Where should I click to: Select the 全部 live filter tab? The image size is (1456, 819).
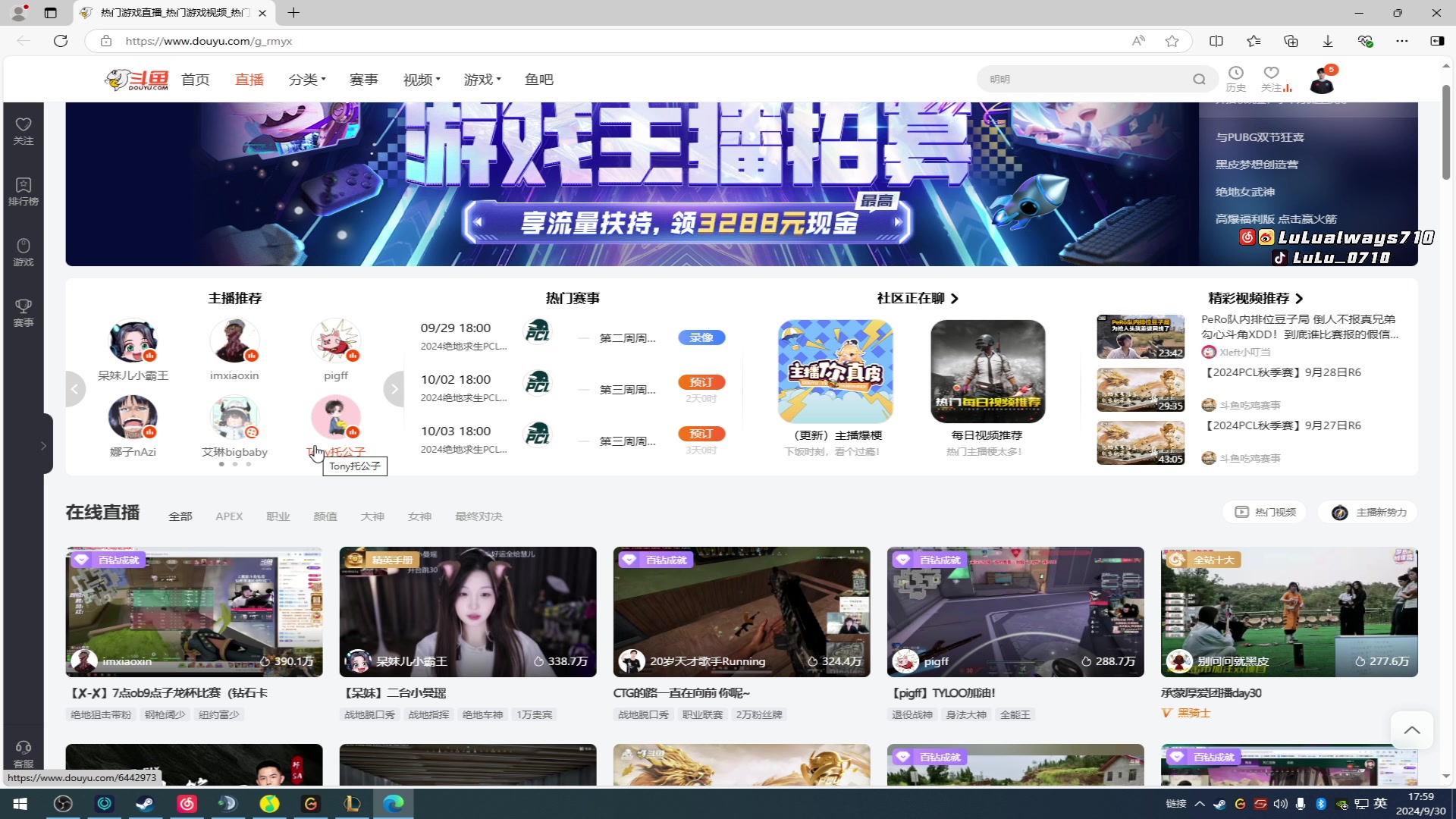click(x=180, y=516)
